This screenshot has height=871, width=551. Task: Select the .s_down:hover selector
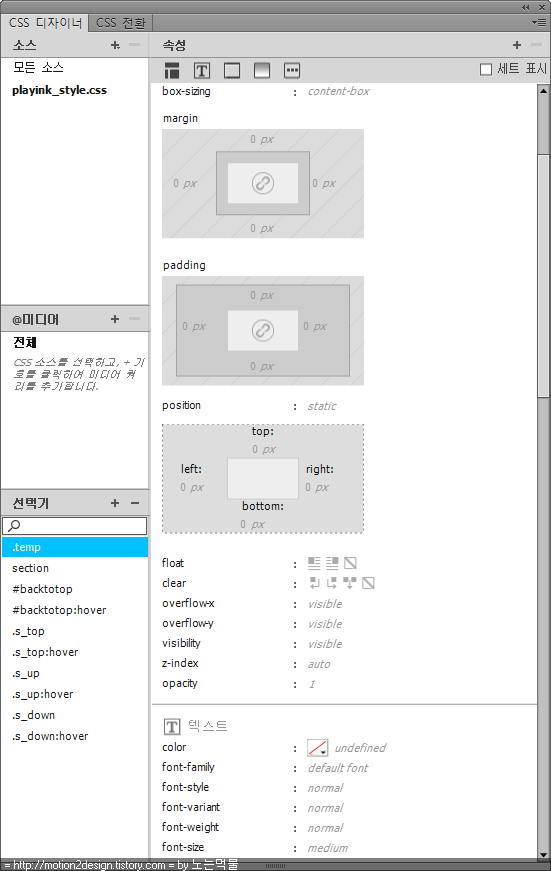(x=75, y=736)
